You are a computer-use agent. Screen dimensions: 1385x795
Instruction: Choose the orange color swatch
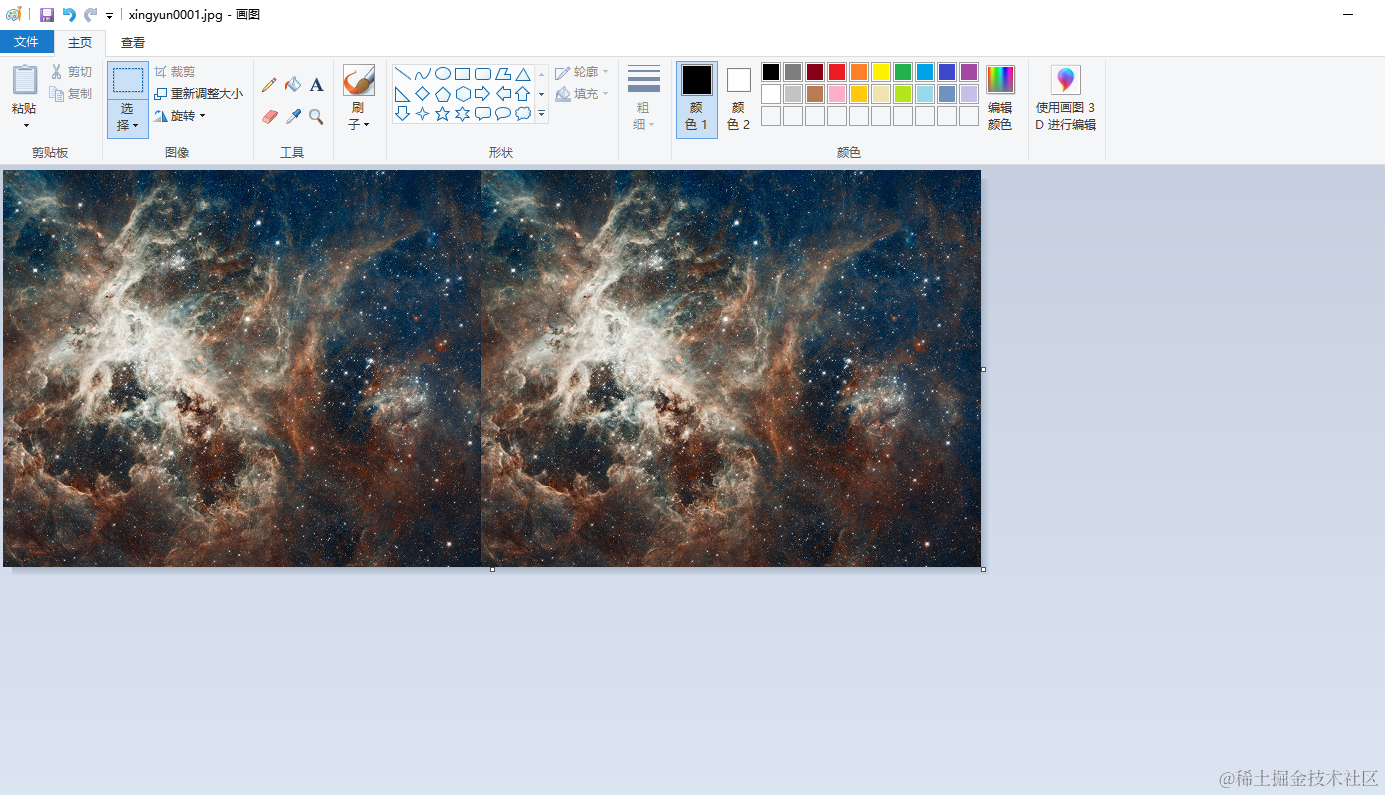pos(859,72)
